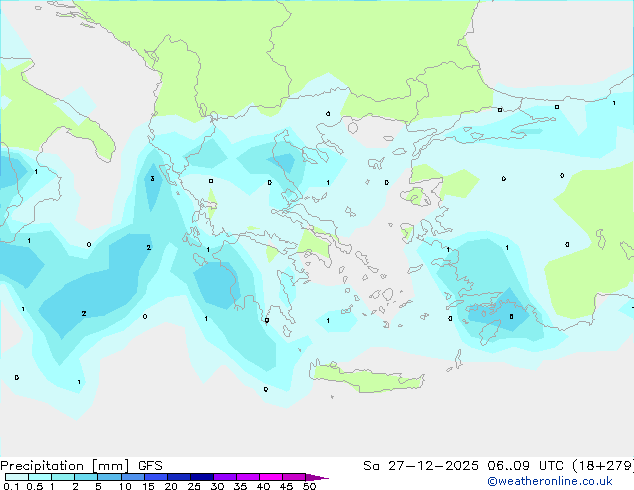Select the 5–10 mm legend color swatch
The image size is (634, 490).
click(x=109, y=477)
